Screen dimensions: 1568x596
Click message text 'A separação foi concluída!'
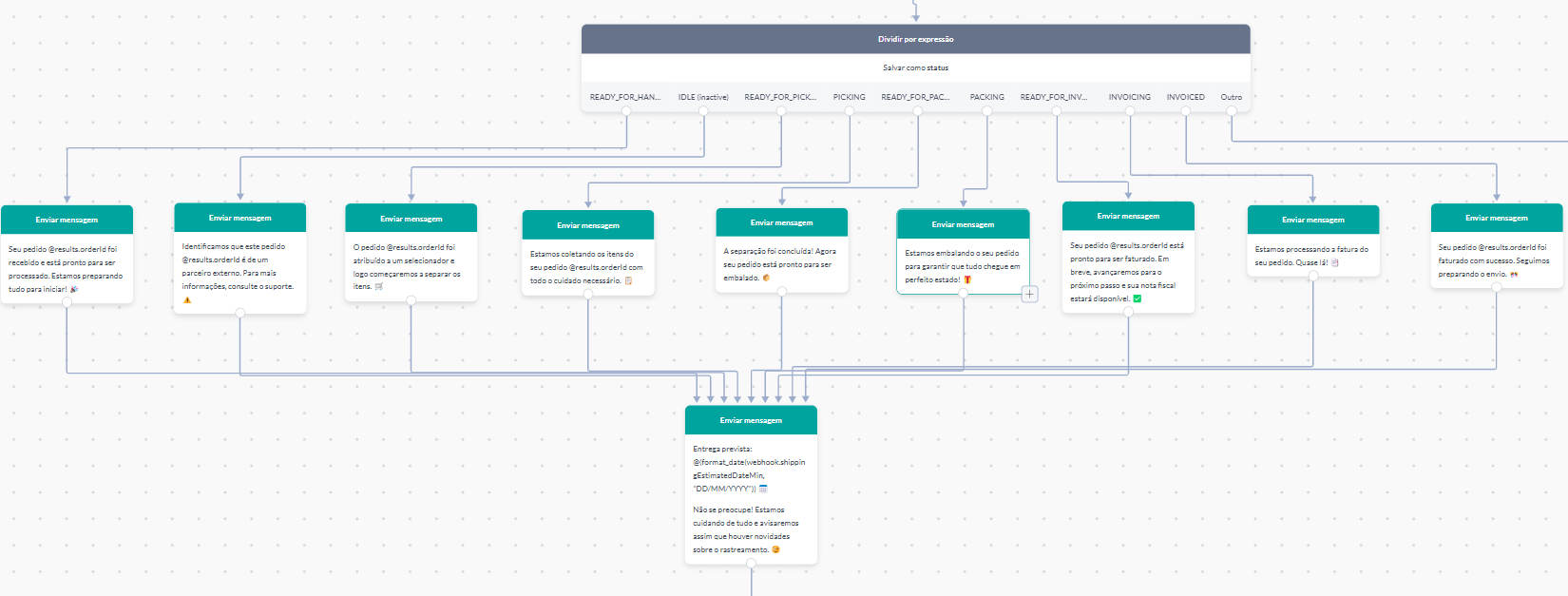pyautogui.click(x=780, y=264)
